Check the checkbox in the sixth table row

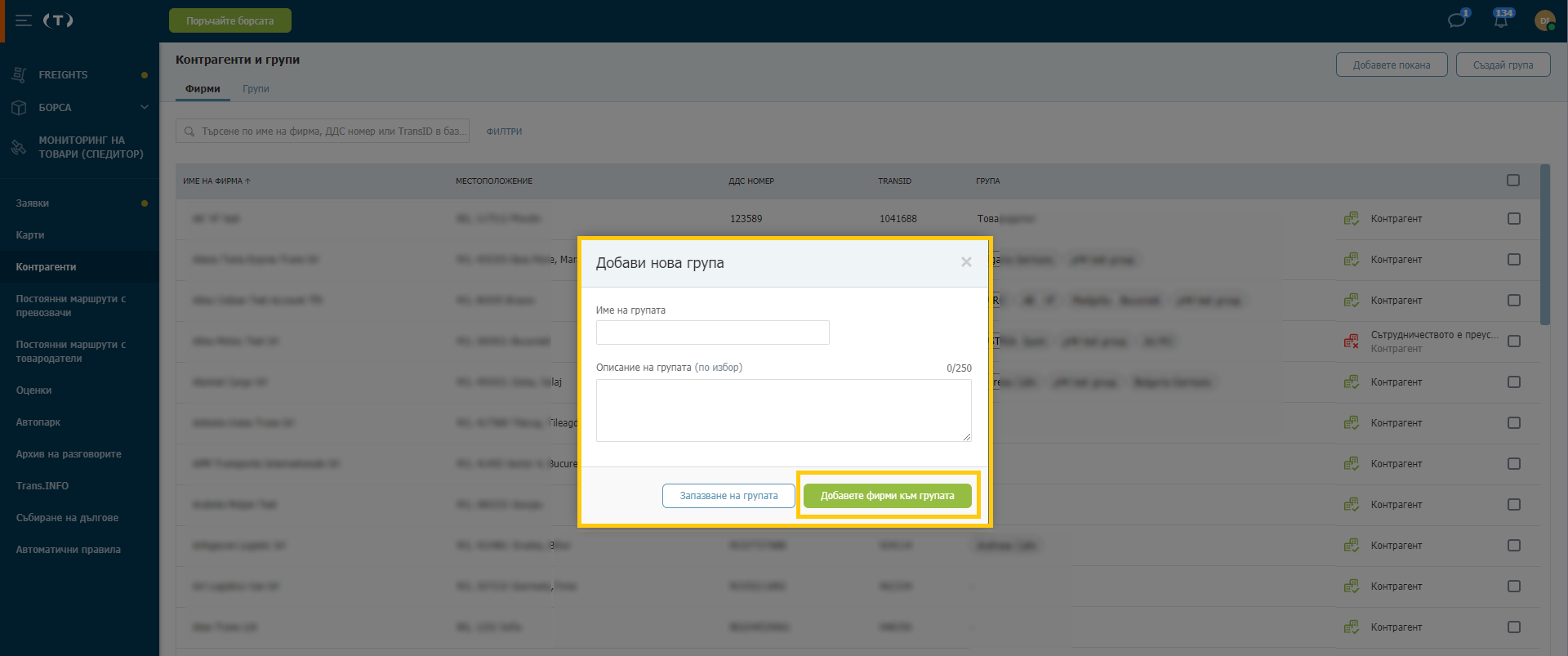(x=1513, y=423)
